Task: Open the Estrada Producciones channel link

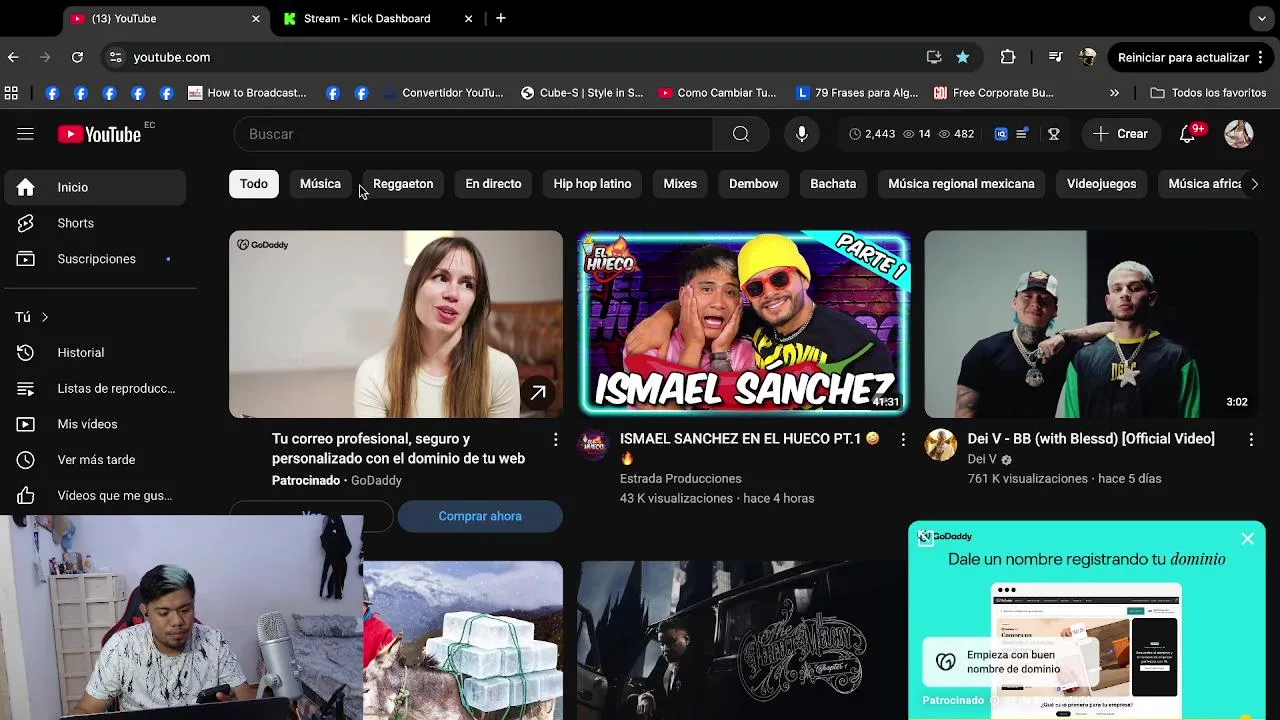Action: (680, 479)
